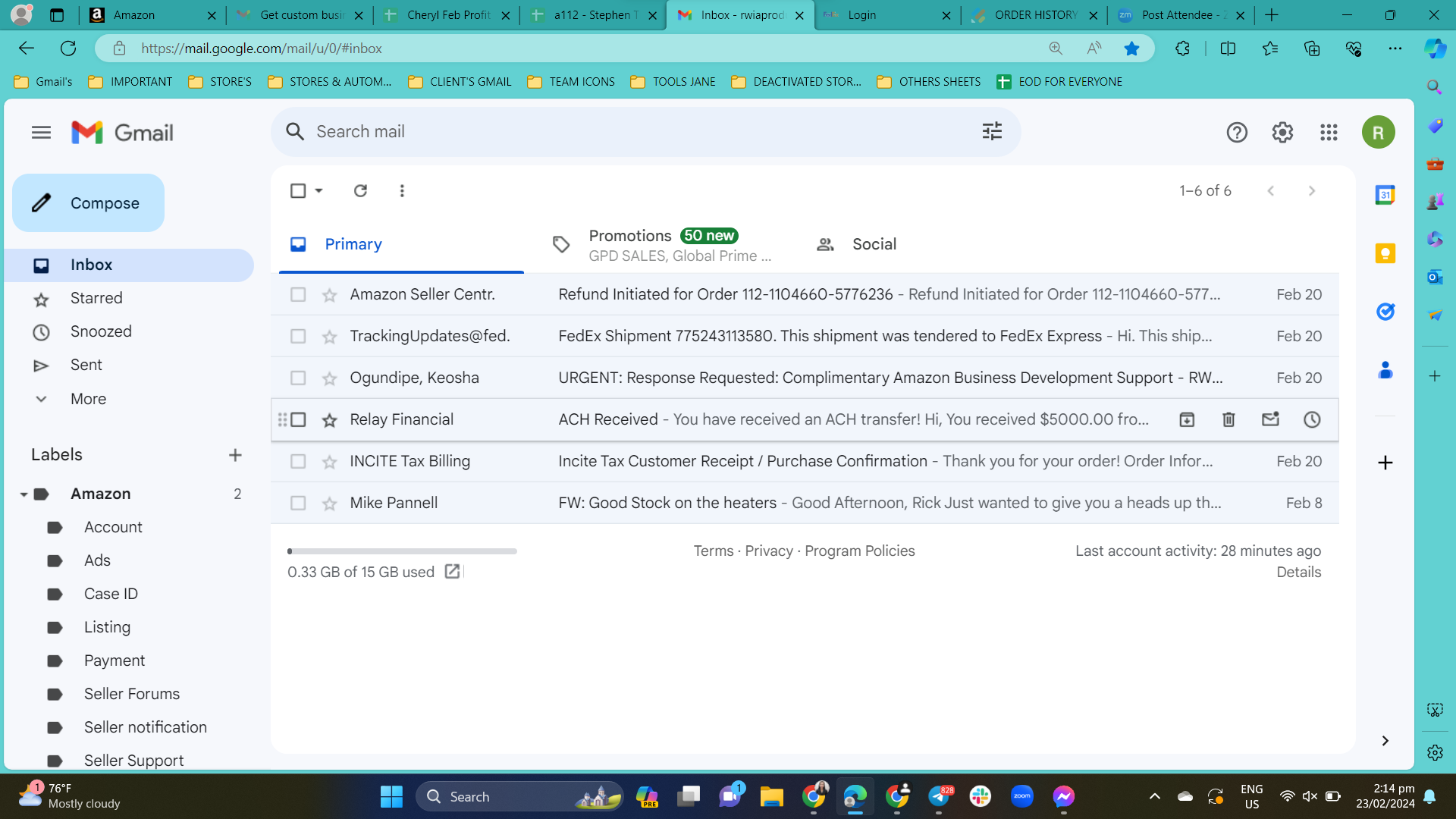1456x819 pixels.
Task: Select the FedEx TrackingUpdates email checkbox
Action: point(298,336)
